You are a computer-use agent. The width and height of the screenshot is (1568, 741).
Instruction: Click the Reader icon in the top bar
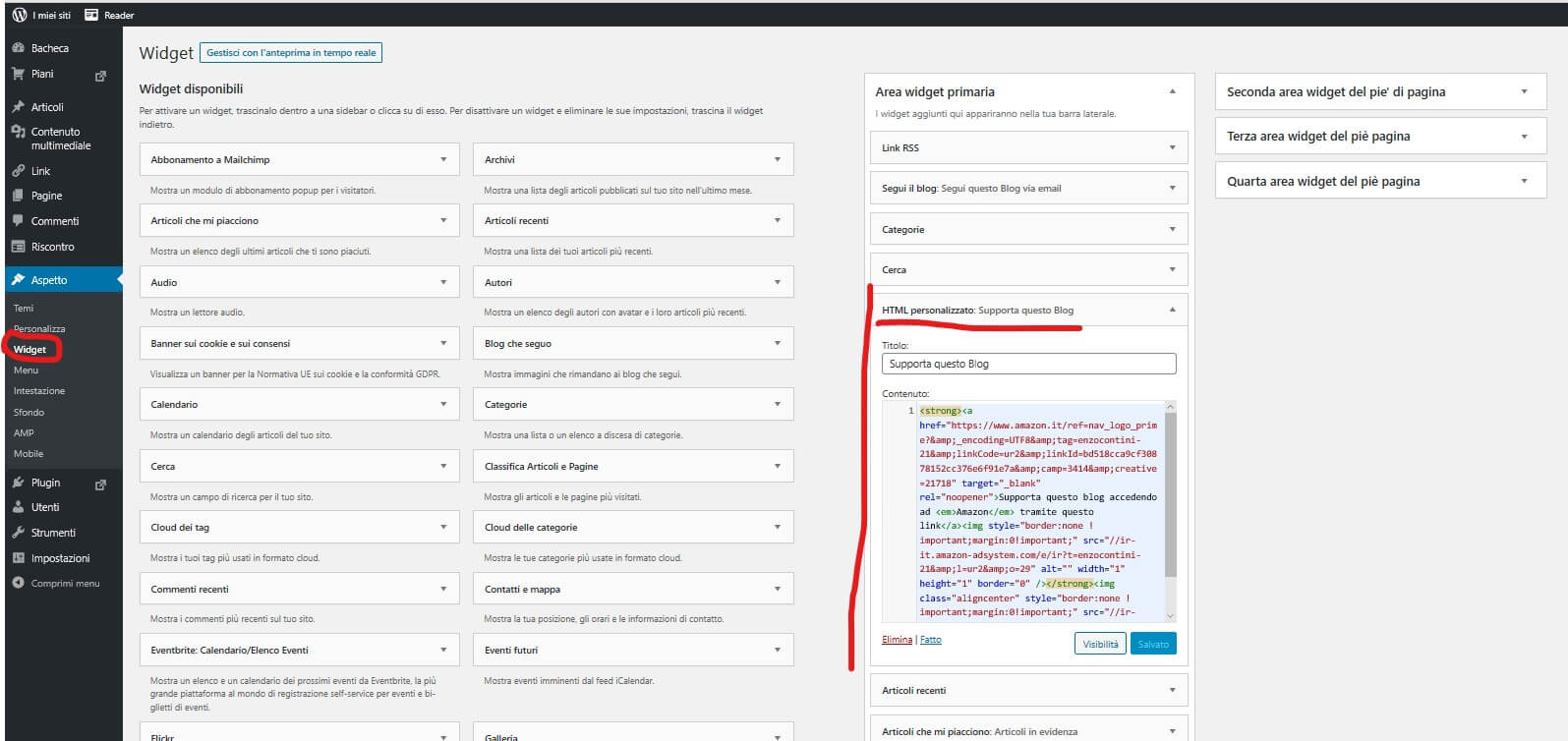pos(91,15)
